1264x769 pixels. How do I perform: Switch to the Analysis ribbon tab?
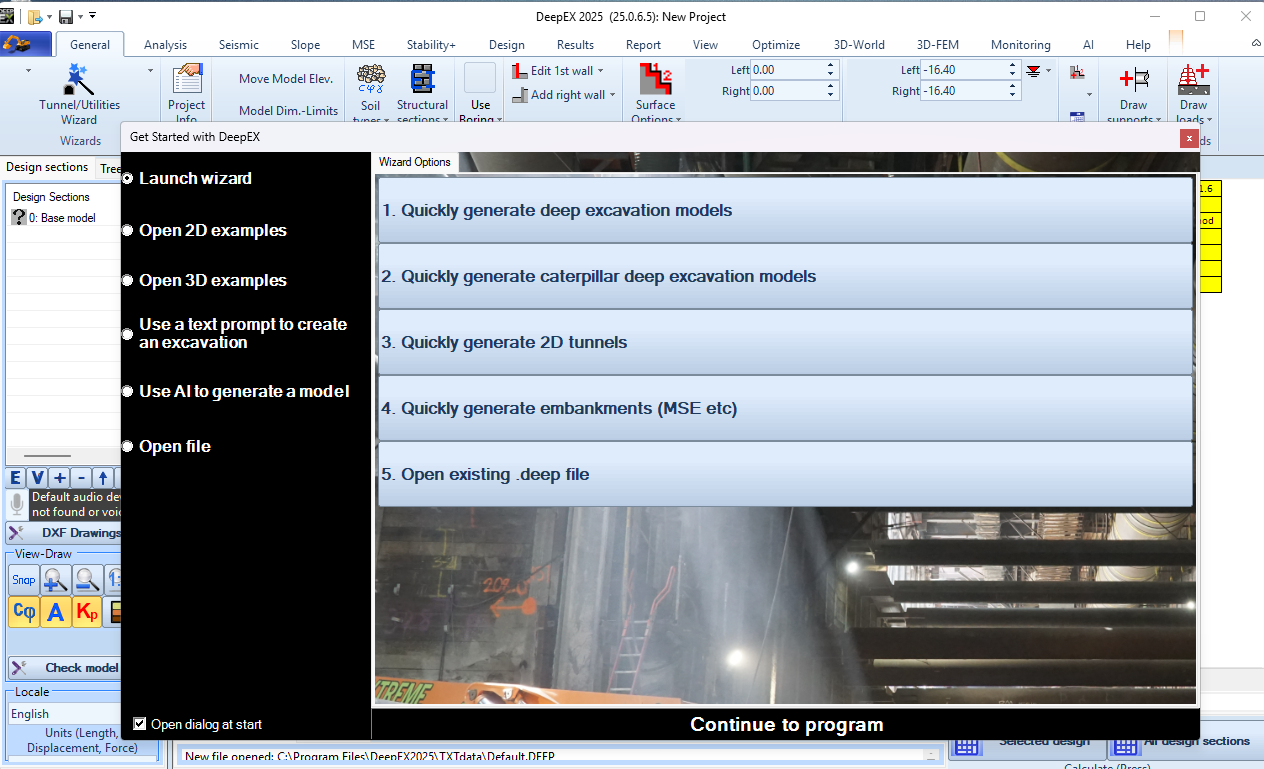pos(165,45)
